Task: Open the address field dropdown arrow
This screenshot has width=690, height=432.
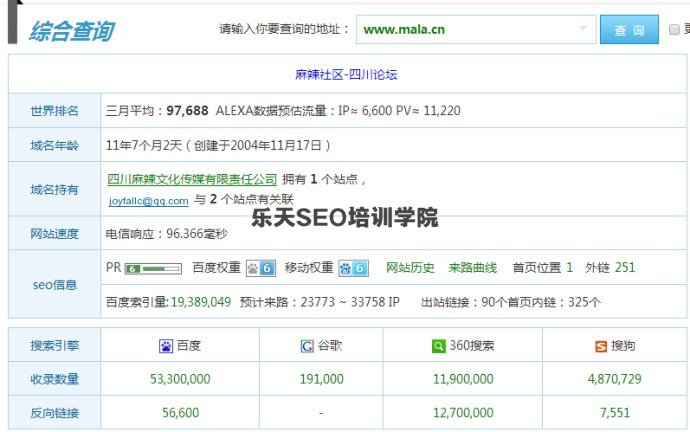Action: pos(583,28)
